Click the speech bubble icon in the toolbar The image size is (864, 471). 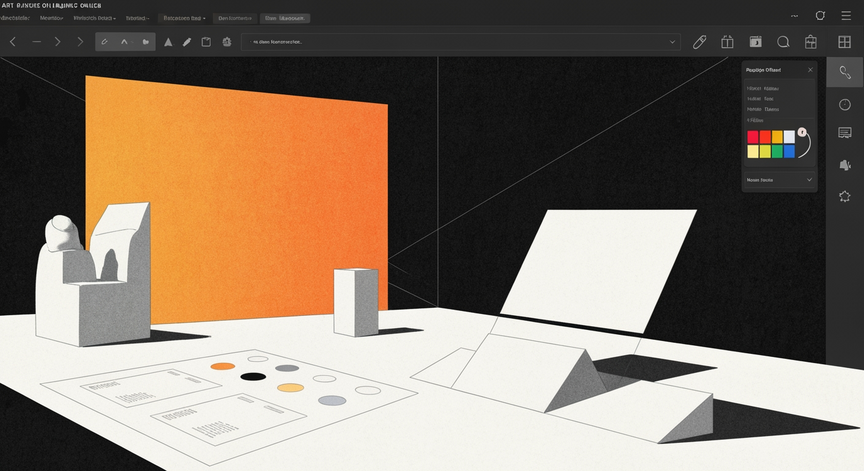point(783,42)
